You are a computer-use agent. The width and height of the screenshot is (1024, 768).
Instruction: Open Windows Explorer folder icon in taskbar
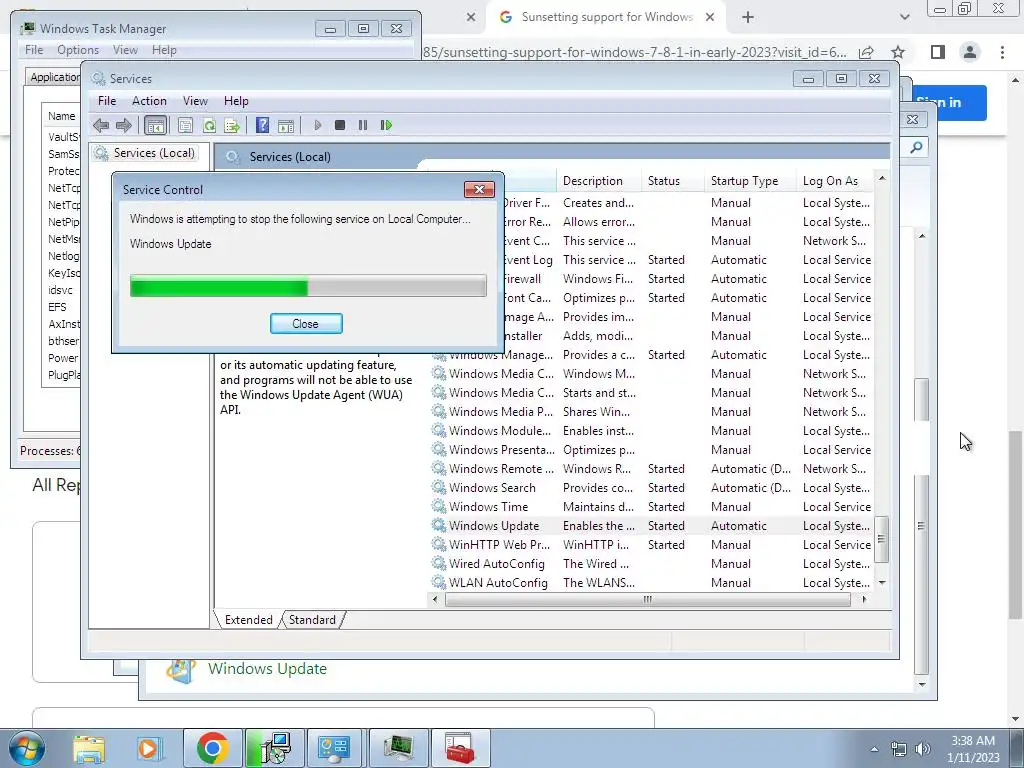[x=89, y=748]
